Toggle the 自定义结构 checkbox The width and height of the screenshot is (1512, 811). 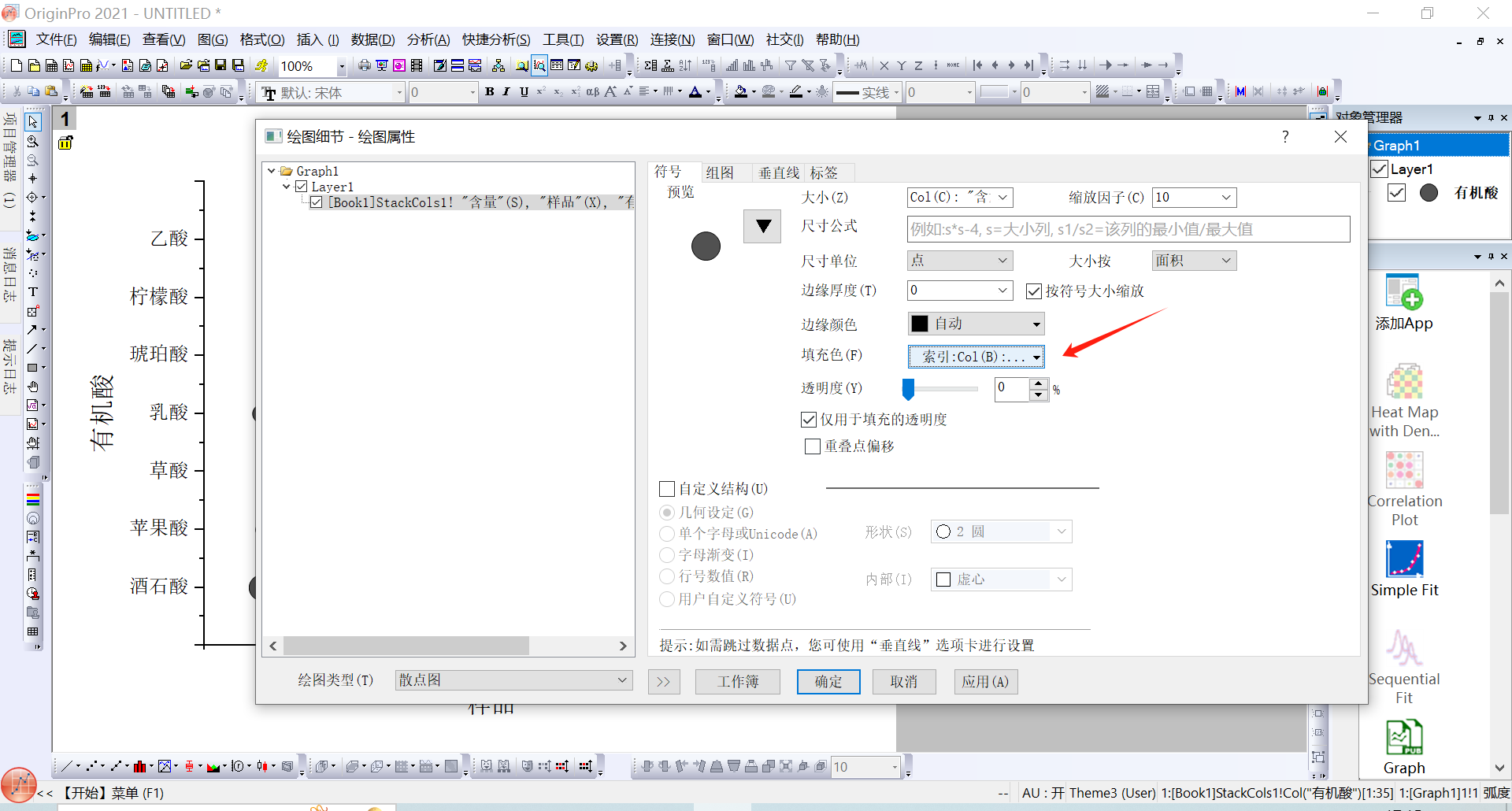point(667,489)
